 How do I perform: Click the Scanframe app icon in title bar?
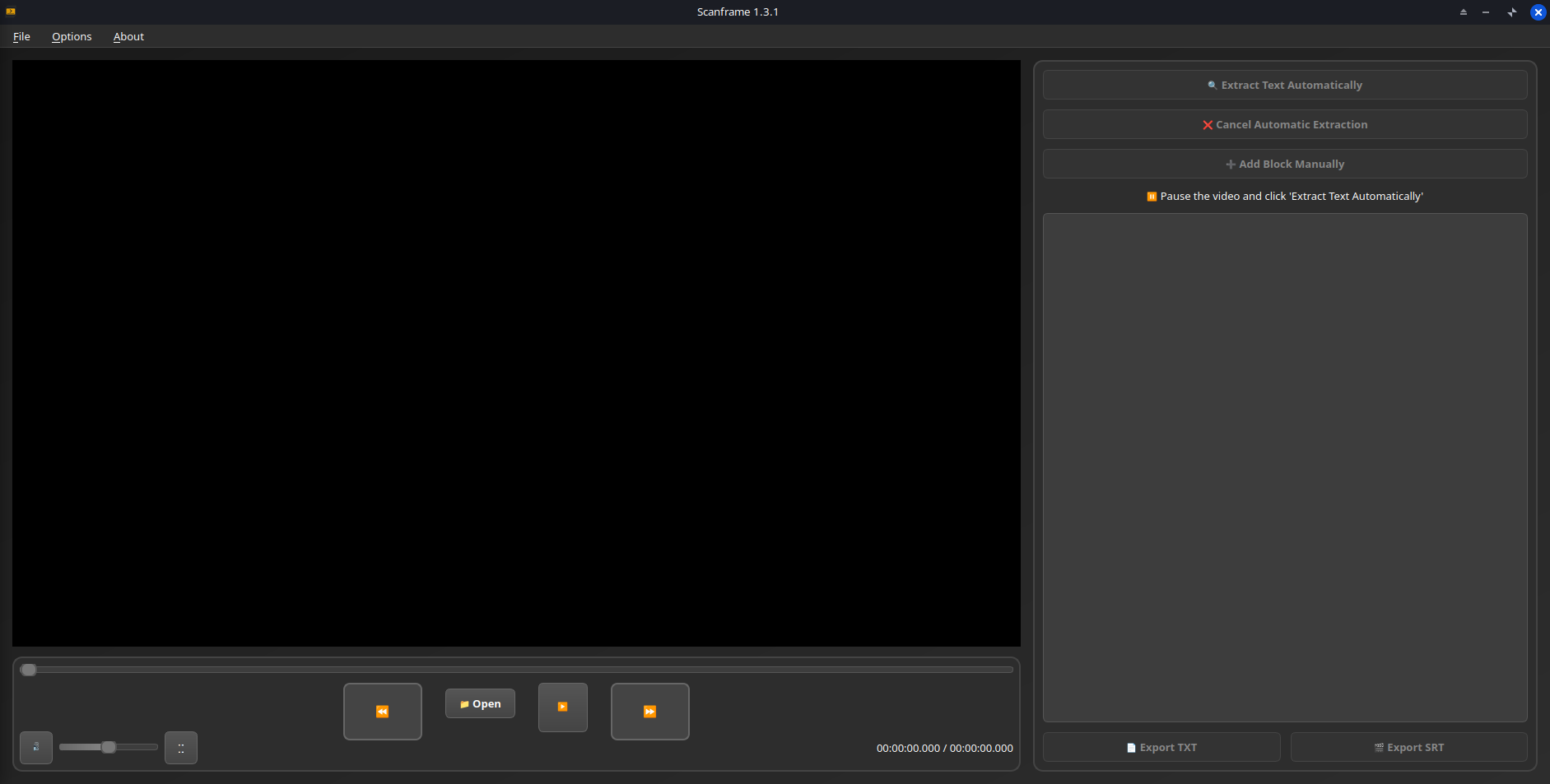pyautogui.click(x=11, y=12)
